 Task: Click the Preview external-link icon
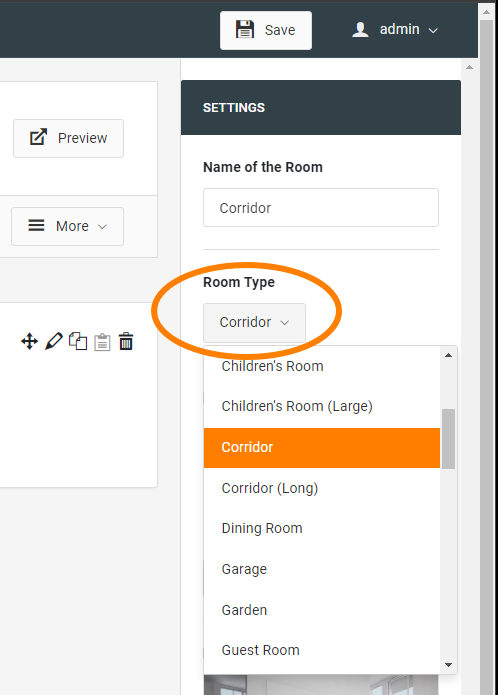click(x=38, y=137)
